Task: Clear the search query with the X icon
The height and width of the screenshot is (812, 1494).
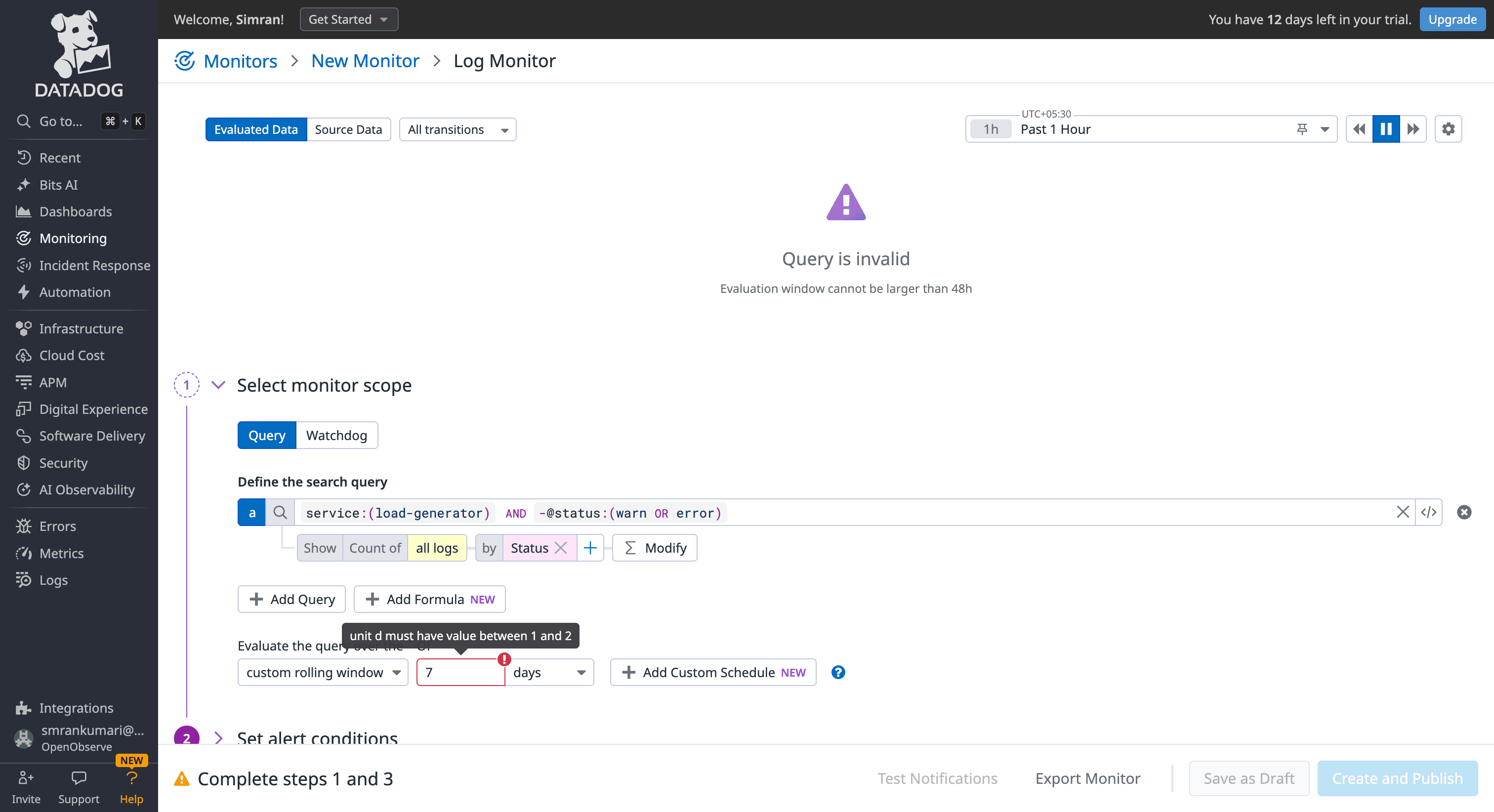Action: coord(1403,512)
